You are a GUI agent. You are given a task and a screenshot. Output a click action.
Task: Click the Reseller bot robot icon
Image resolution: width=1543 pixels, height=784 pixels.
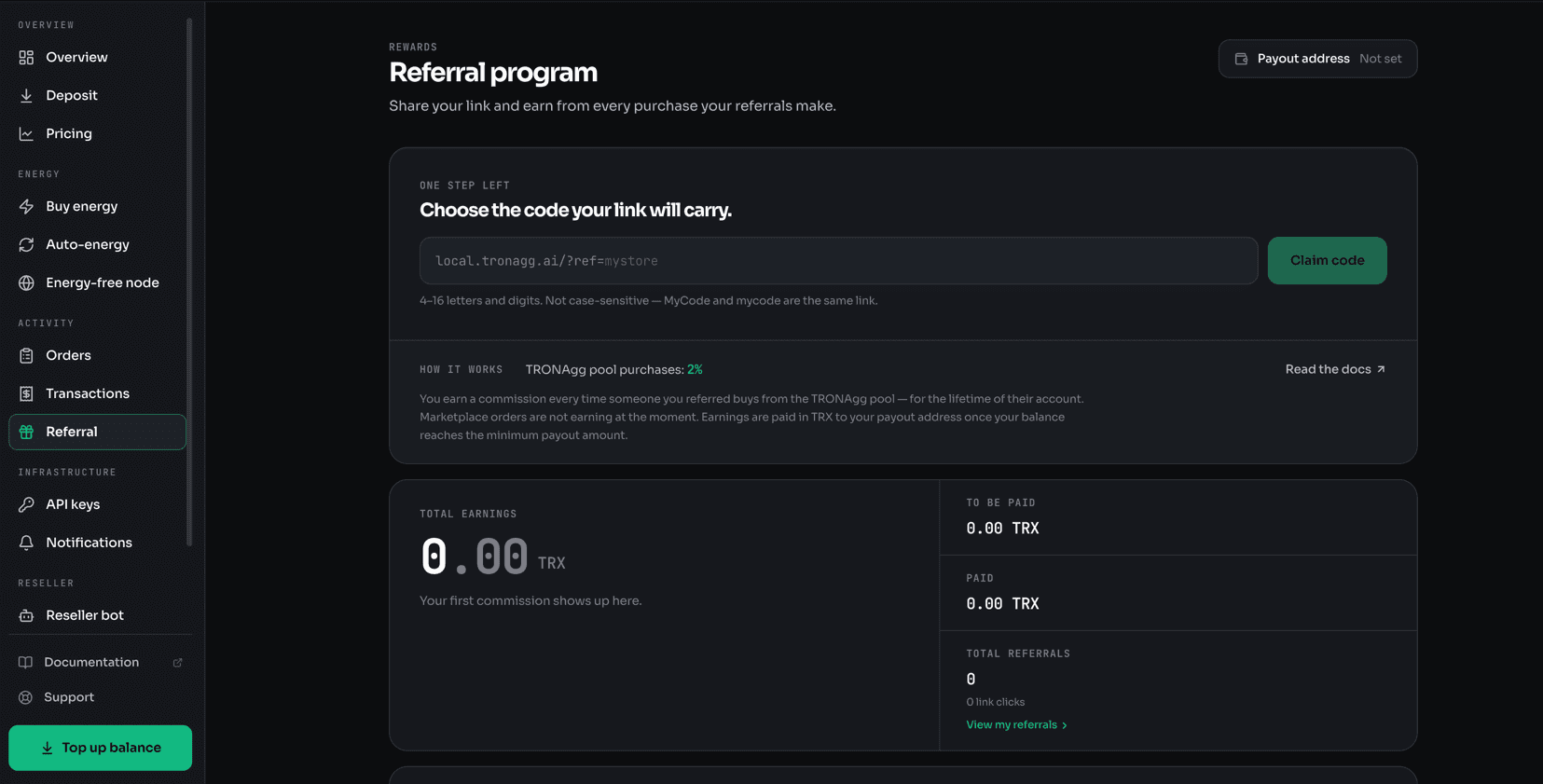tap(26, 616)
